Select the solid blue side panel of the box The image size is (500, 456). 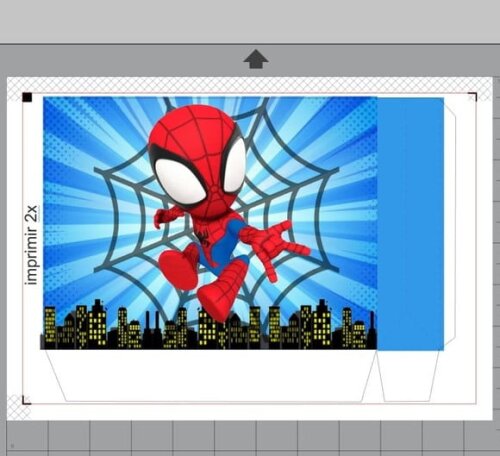(x=410, y=224)
